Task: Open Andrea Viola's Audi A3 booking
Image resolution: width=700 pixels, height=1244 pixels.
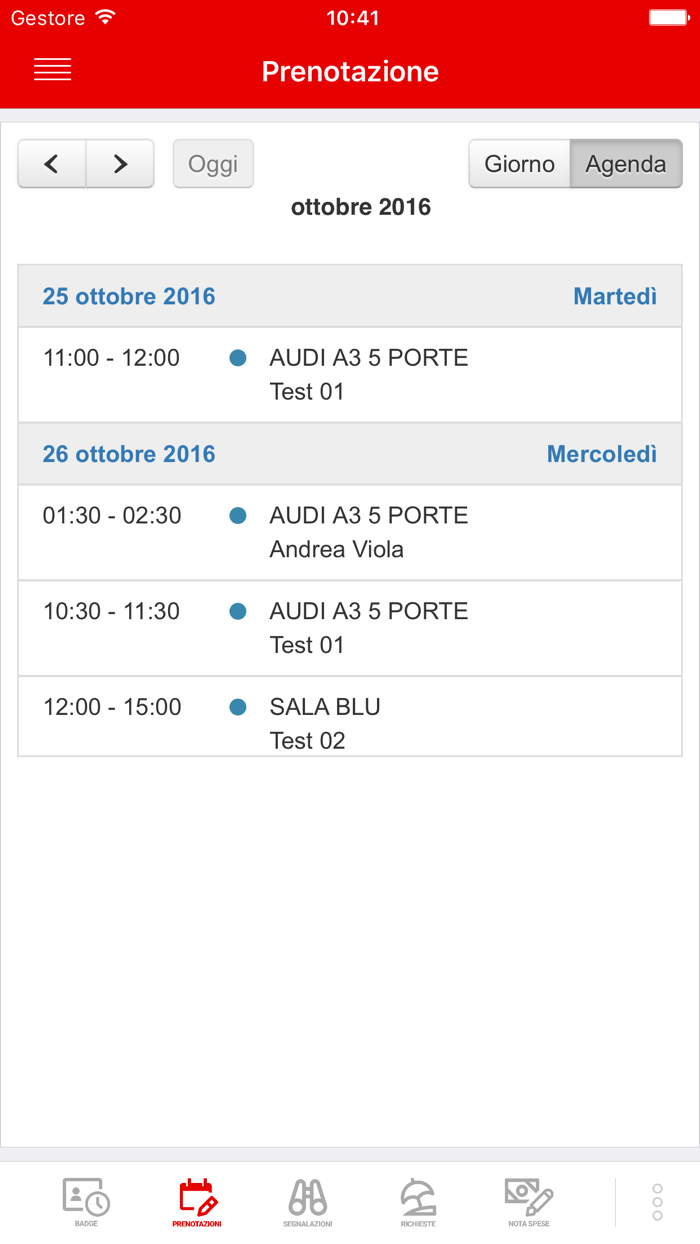Action: (350, 533)
